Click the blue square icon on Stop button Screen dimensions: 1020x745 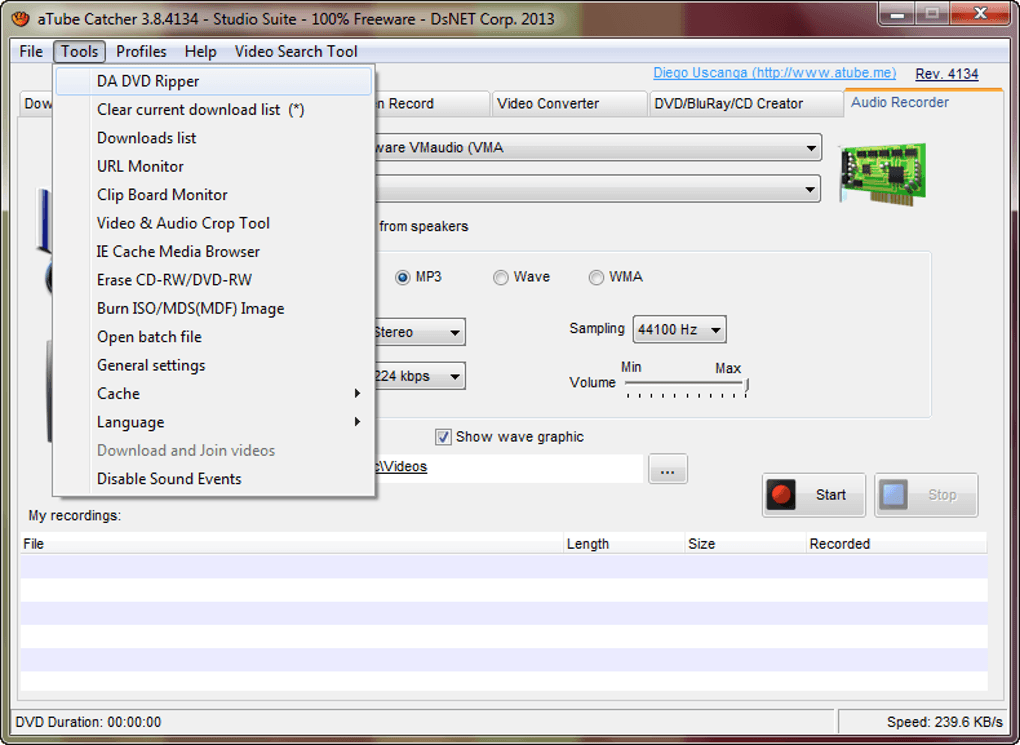point(893,495)
